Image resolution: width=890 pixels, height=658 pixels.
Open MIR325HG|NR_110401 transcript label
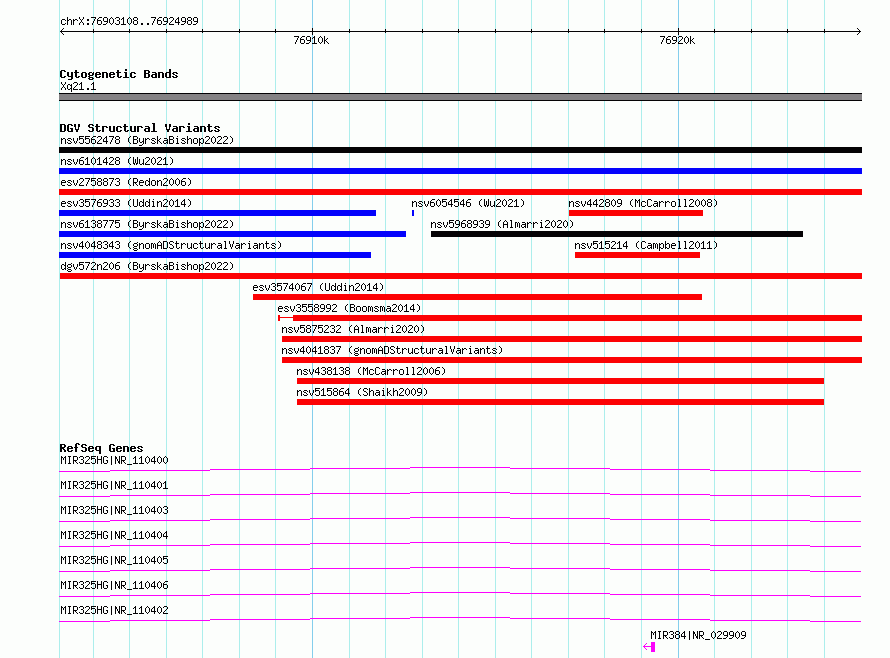coord(114,485)
